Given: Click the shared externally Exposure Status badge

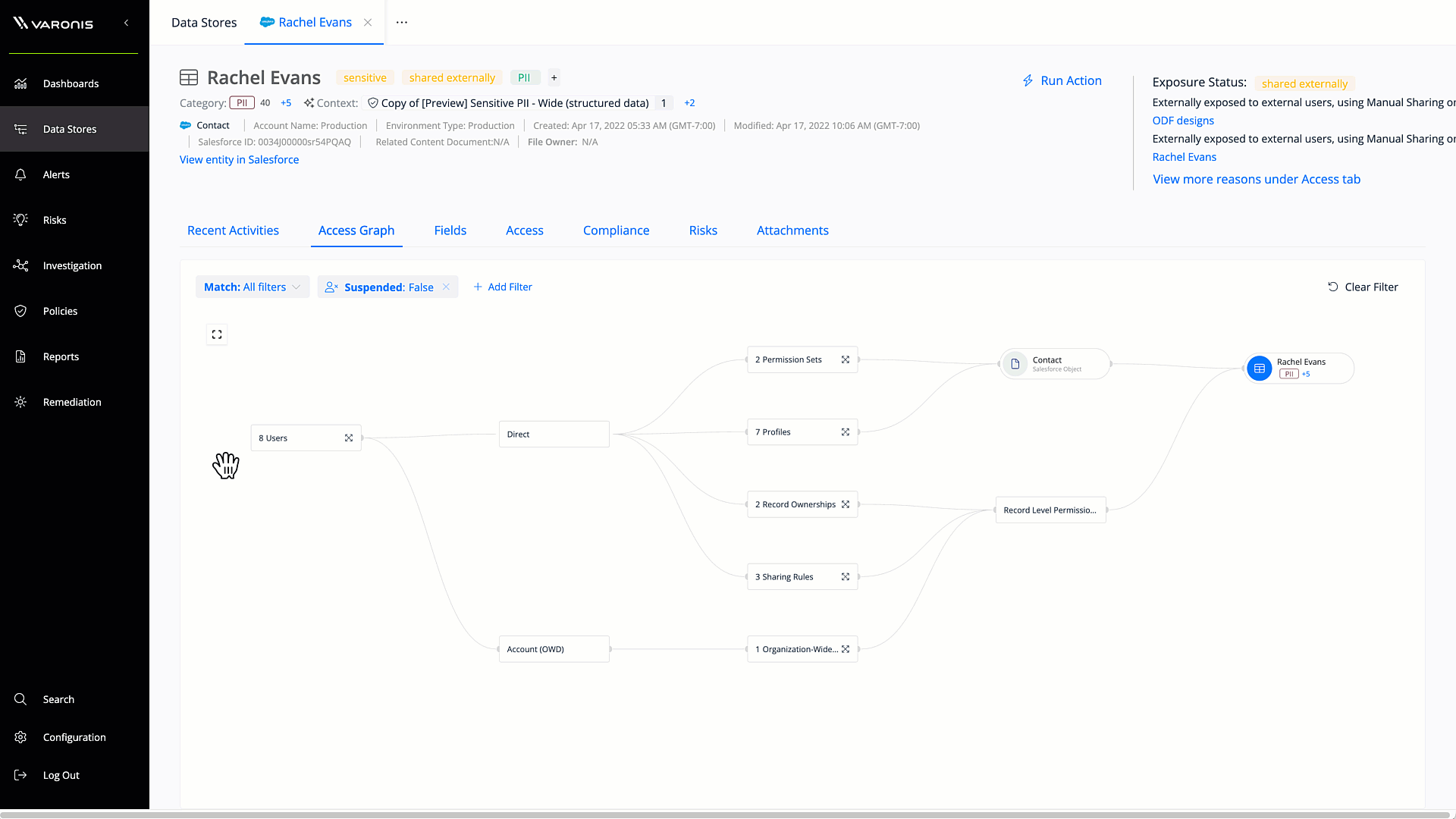Looking at the screenshot, I should tap(1304, 83).
